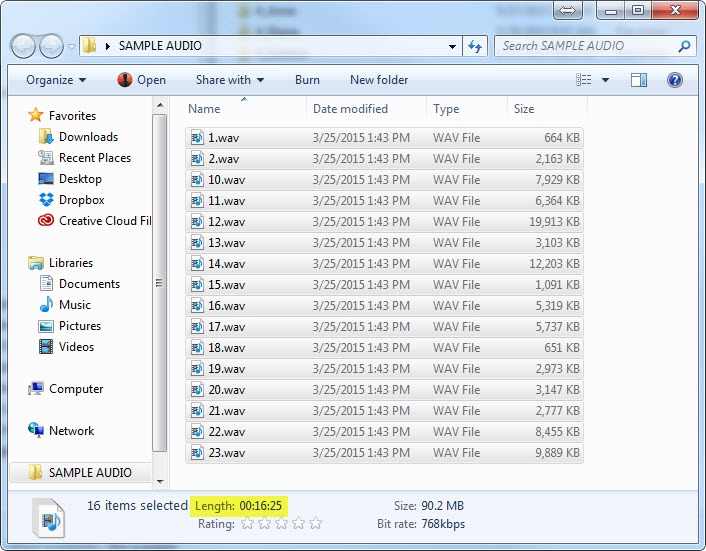The height and width of the screenshot is (551, 706).
Task: Set rating using the fifth star
Action: [x=316, y=523]
